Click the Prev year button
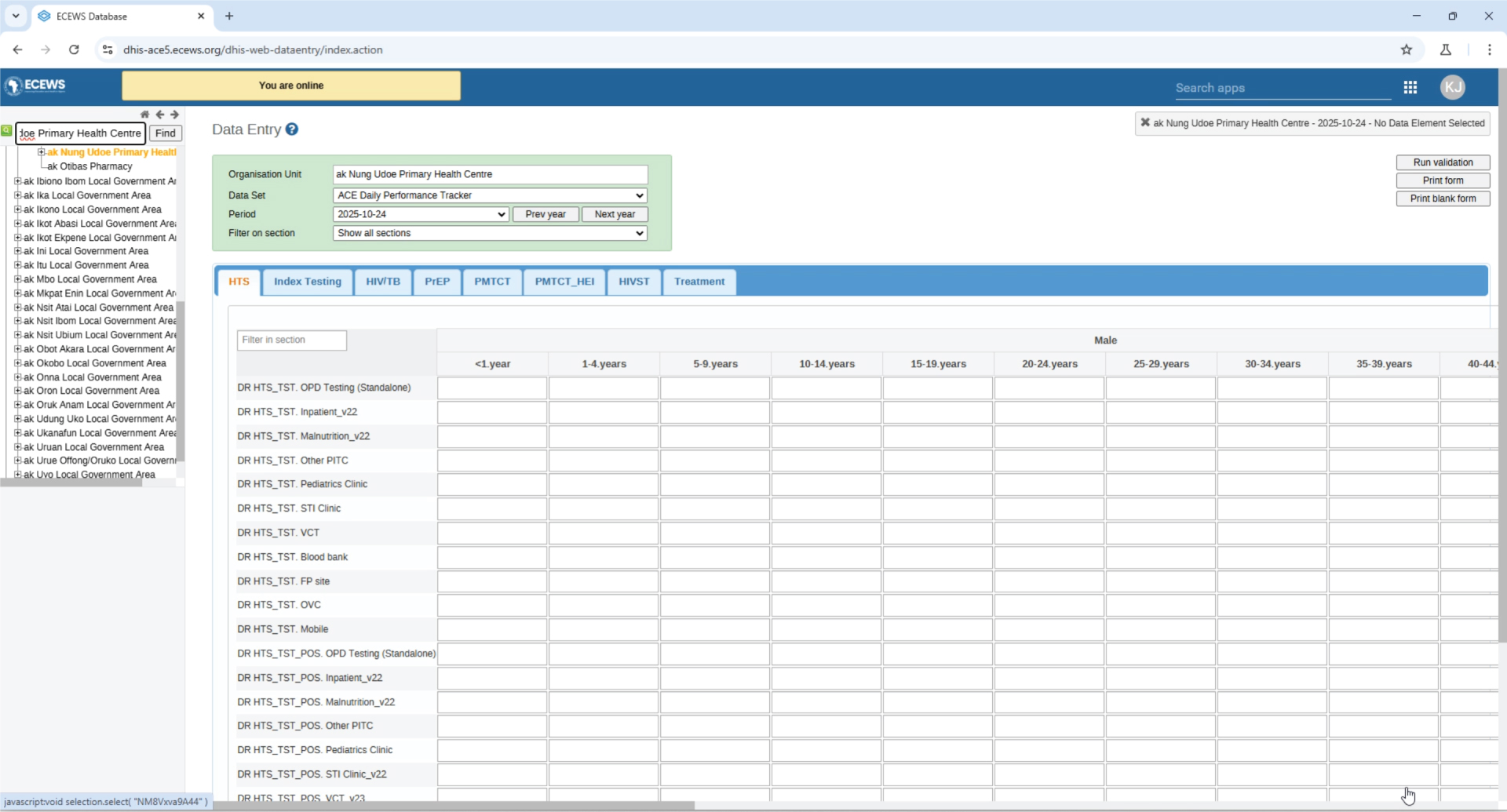1507x812 pixels. click(x=545, y=214)
